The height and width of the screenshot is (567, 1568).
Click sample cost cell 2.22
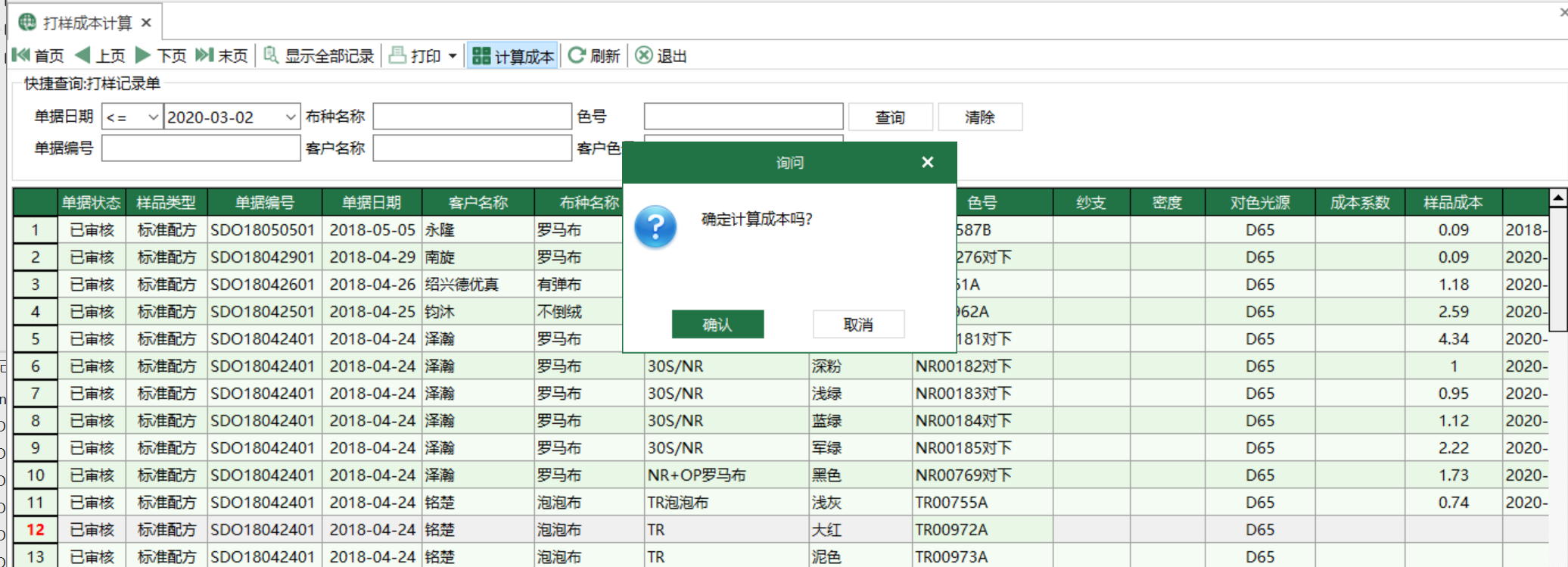1453,448
